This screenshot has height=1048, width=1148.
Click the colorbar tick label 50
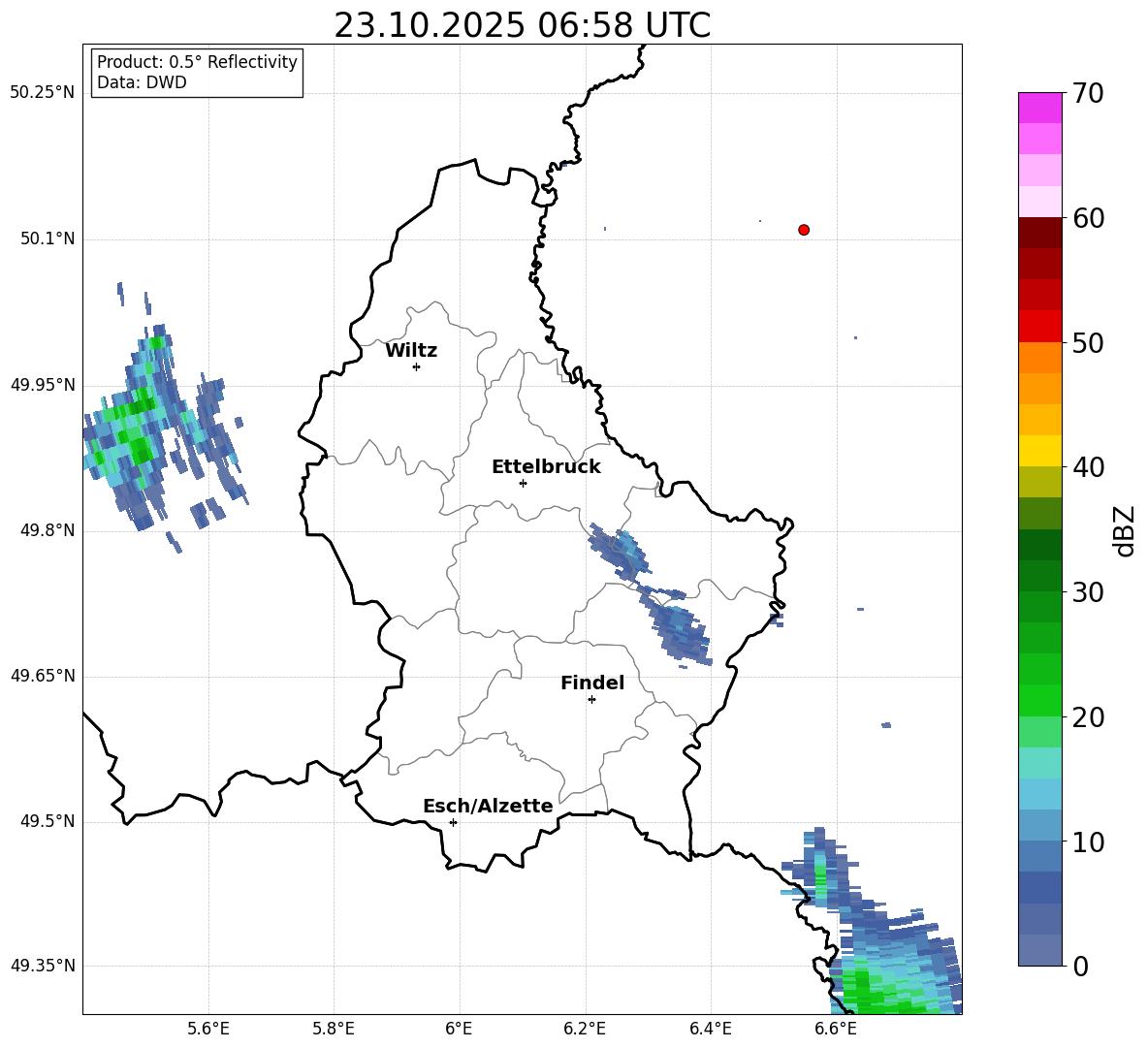1088,342
